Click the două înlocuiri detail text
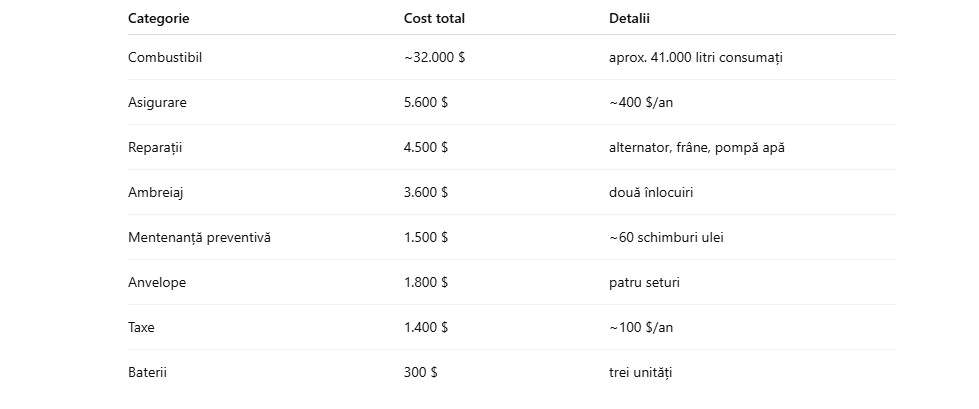The height and width of the screenshot is (409, 979). click(651, 192)
